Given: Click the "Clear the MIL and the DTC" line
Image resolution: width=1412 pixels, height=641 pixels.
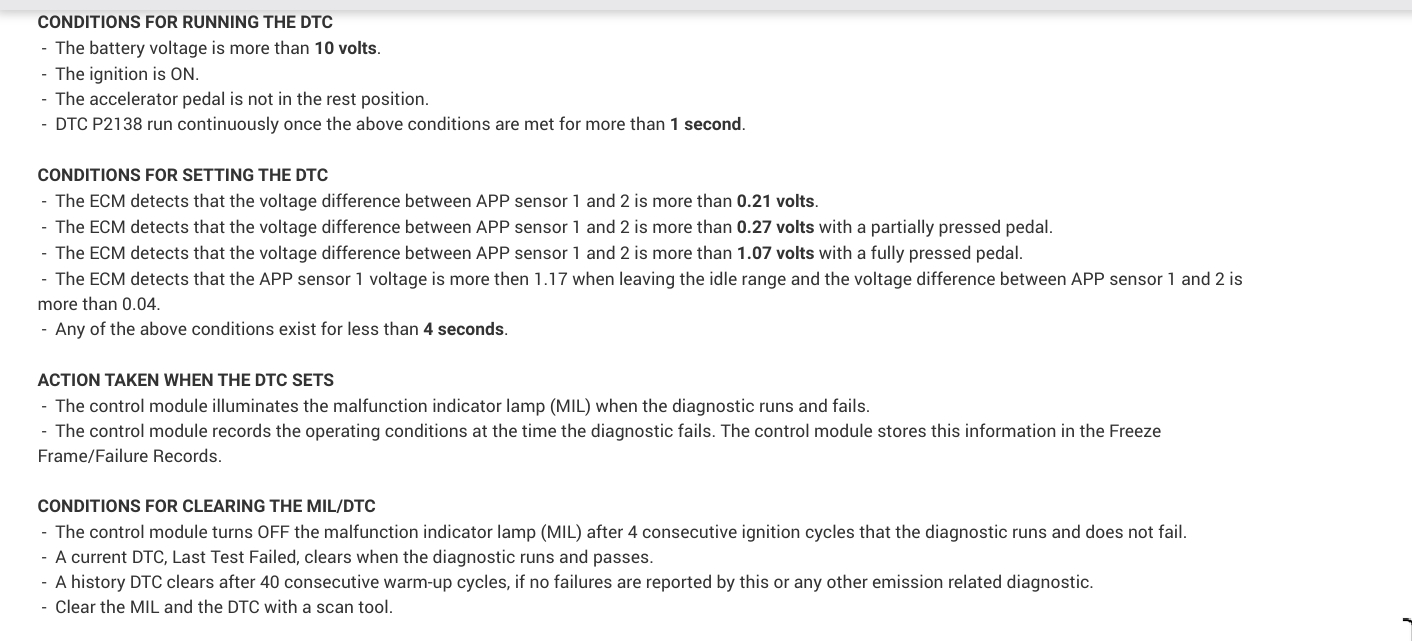Looking at the screenshot, I should pos(223,607).
